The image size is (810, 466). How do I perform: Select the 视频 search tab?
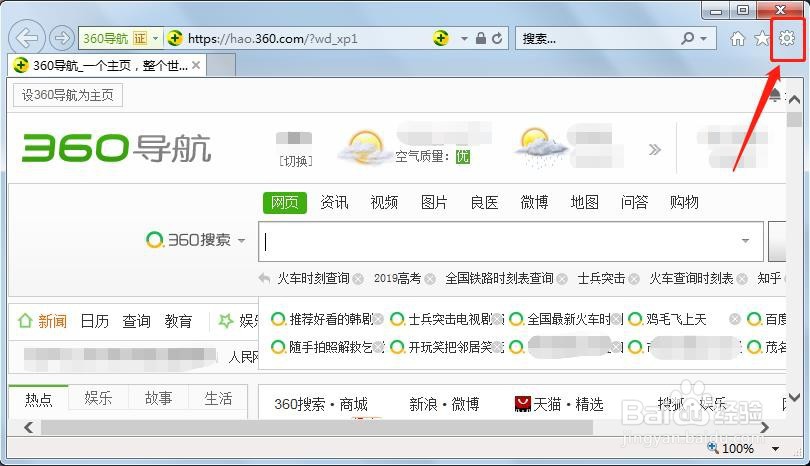point(384,203)
